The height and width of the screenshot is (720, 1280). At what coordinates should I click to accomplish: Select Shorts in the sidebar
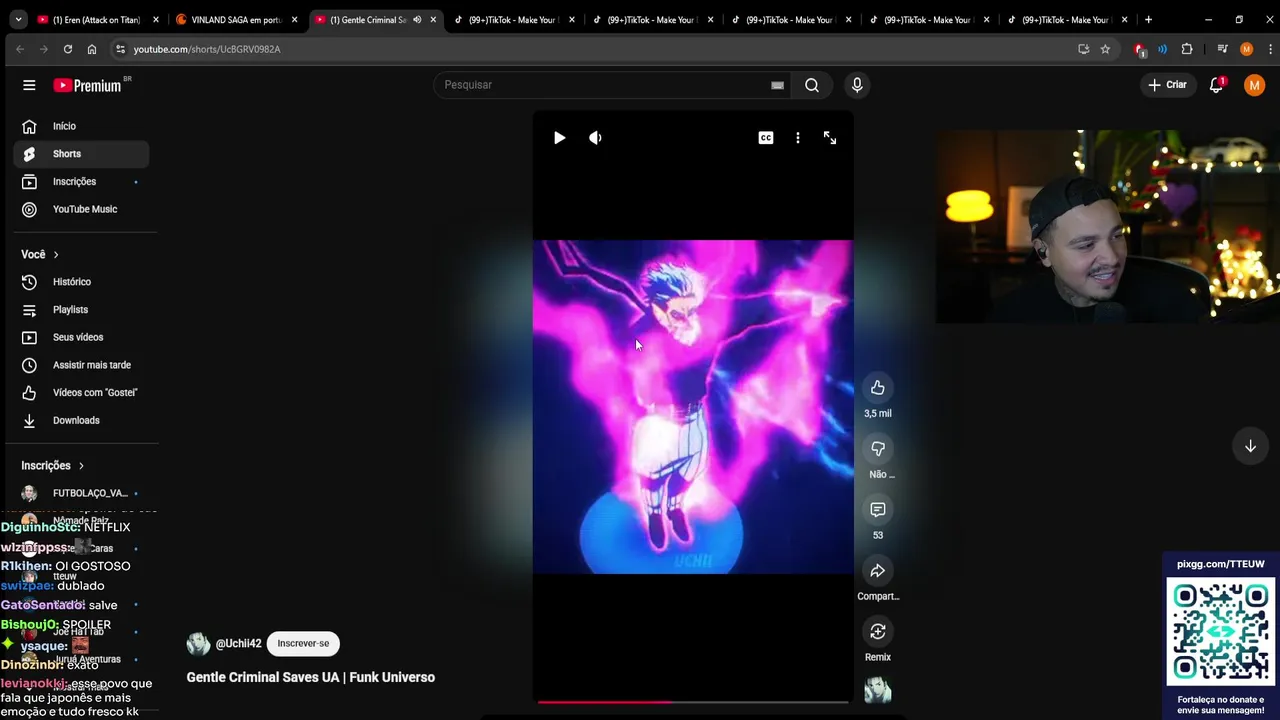pos(82,154)
